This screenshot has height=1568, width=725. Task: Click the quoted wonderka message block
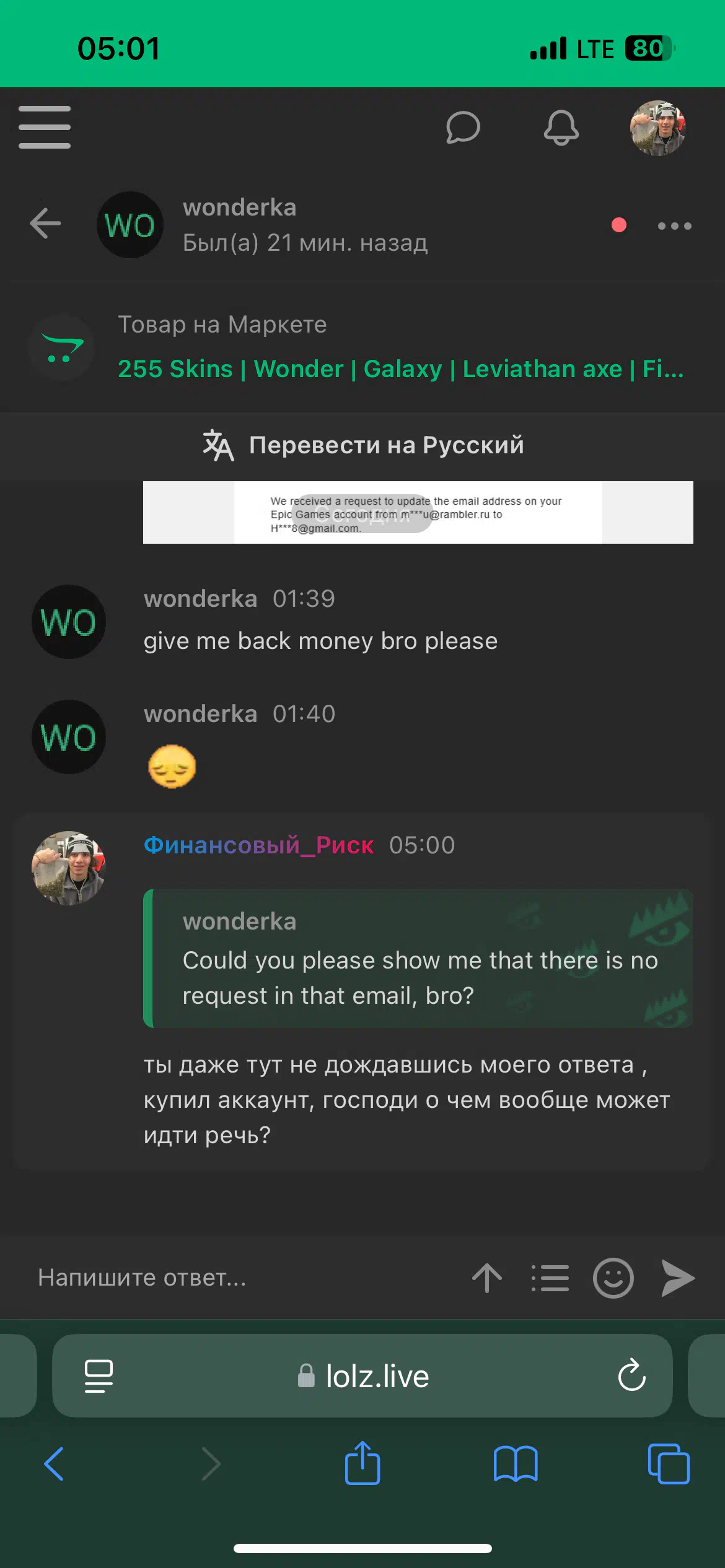tap(418, 959)
